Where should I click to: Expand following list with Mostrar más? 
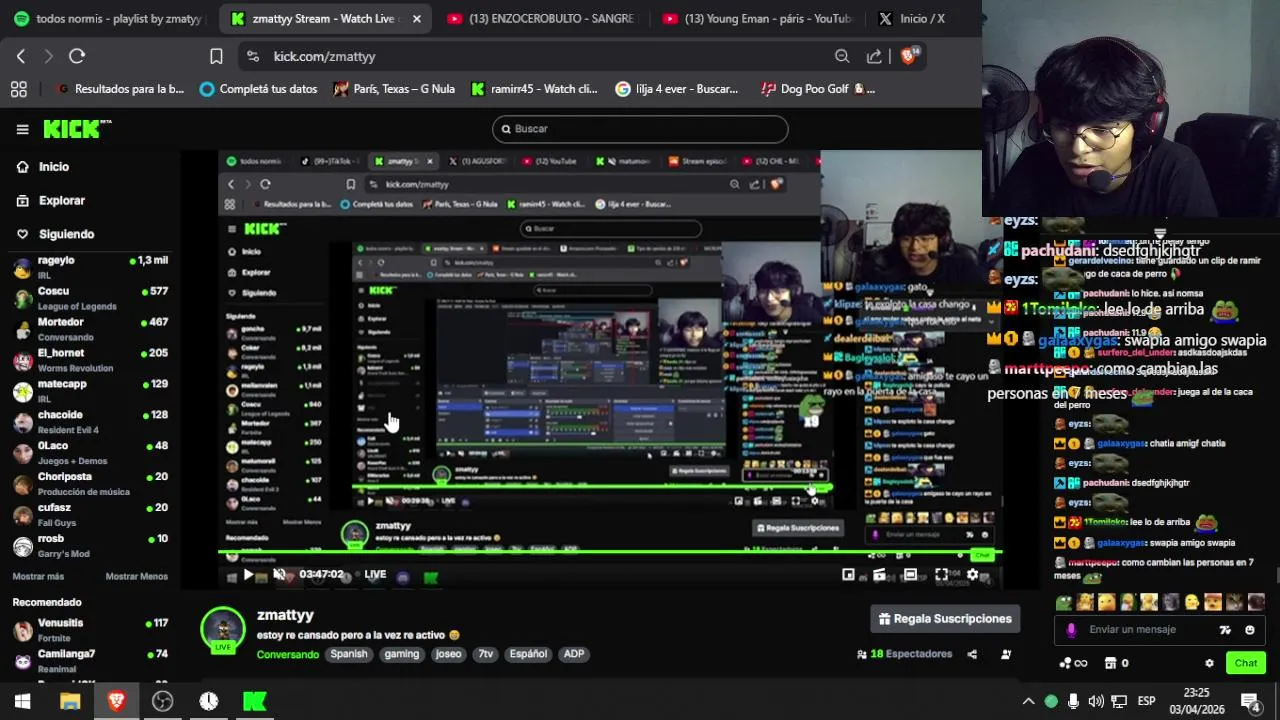click(x=38, y=577)
